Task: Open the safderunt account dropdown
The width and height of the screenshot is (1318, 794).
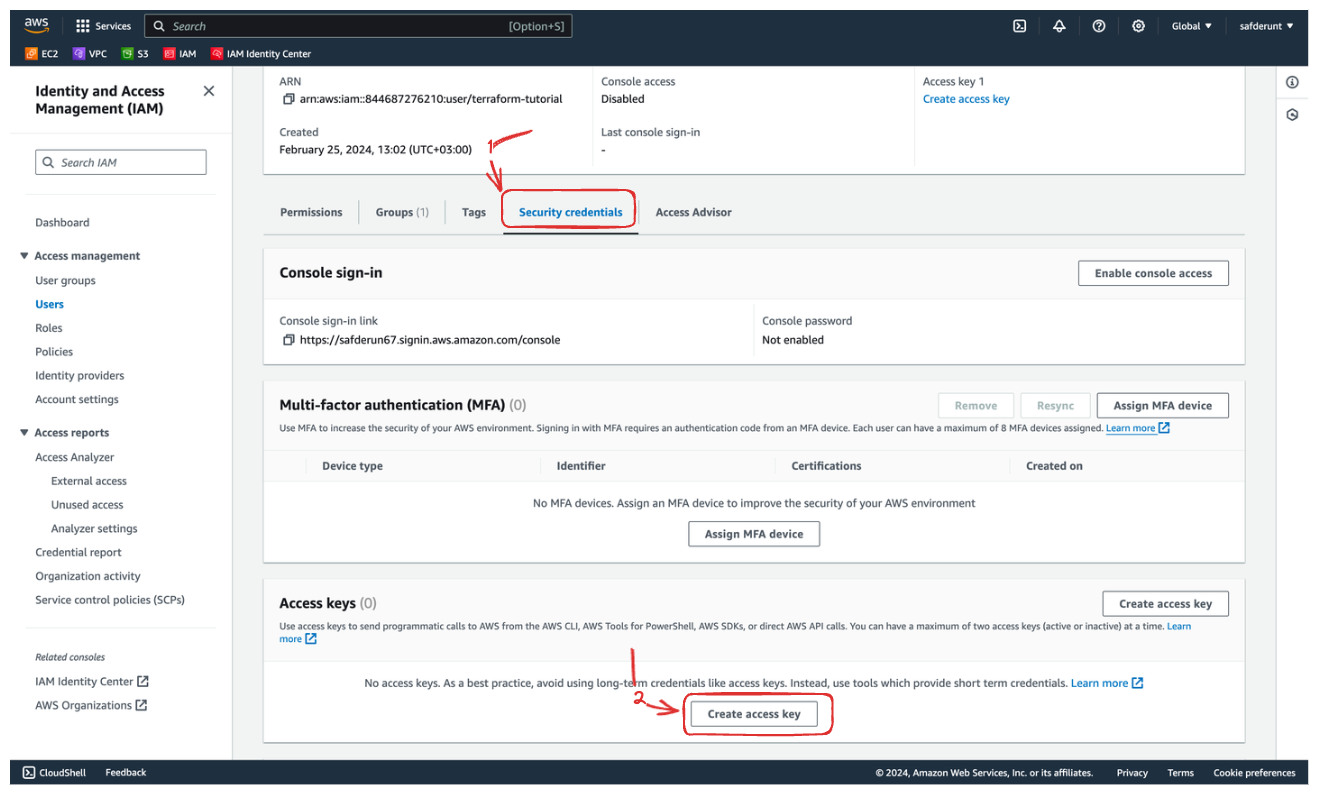Action: click(1266, 26)
